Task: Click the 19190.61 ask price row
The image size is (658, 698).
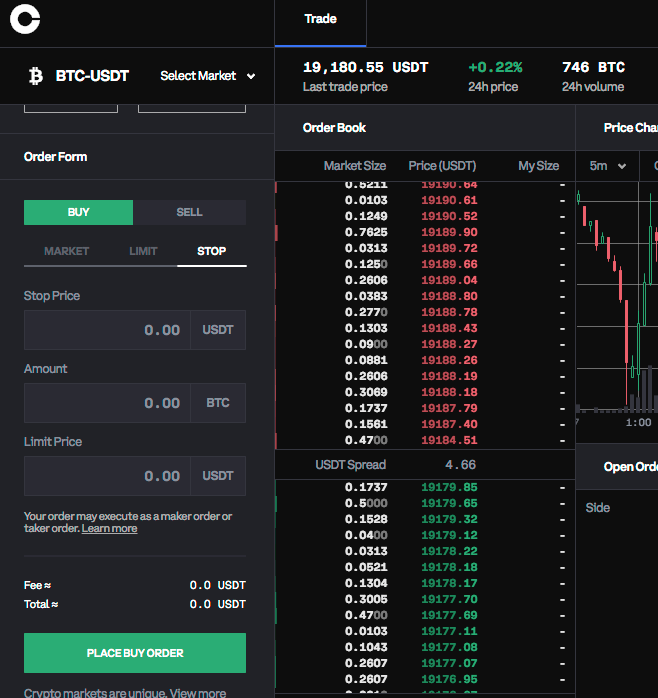Action: coord(449,200)
